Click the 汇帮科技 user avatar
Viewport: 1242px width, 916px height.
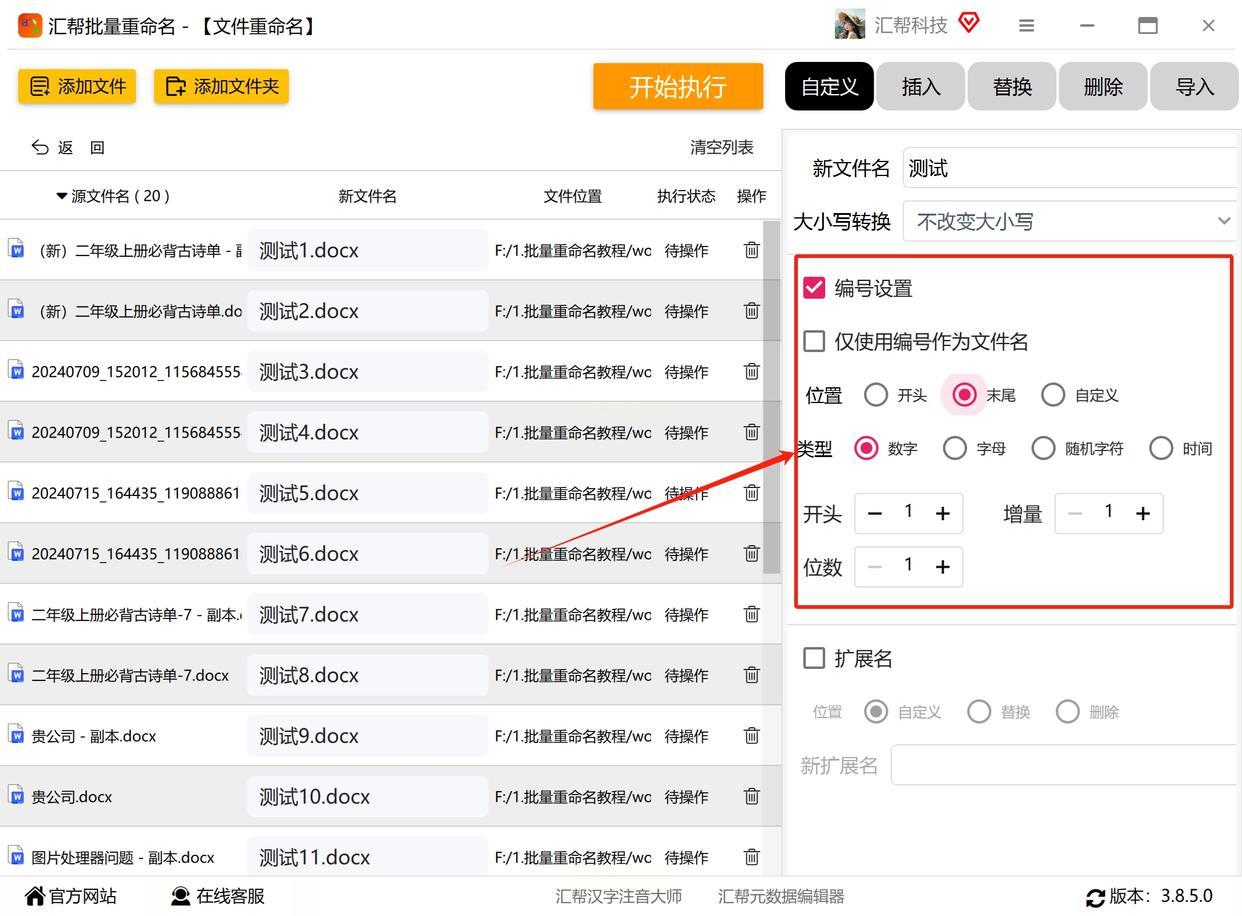849,25
